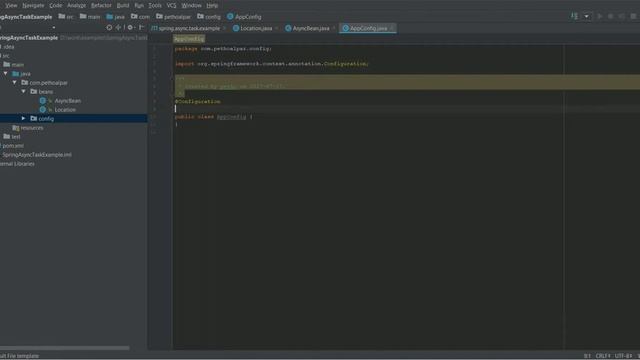The image size is (640, 360).
Task: Click the Run play icon in toolbar
Action: pos(600,16)
